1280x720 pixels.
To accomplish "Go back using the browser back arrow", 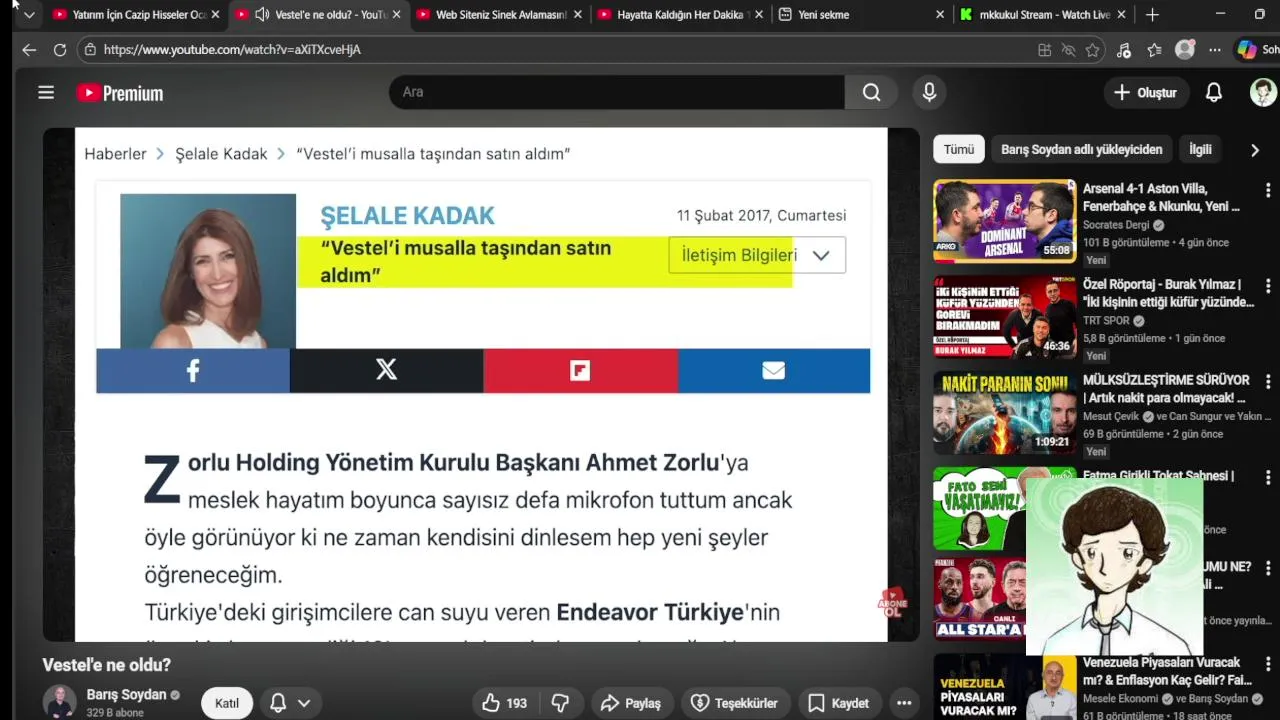I will click(29, 49).
